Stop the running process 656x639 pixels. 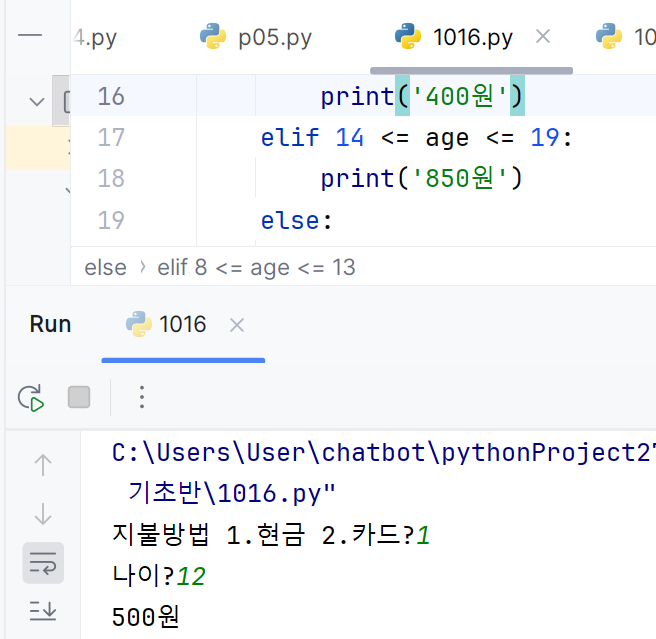click(79, 397)
